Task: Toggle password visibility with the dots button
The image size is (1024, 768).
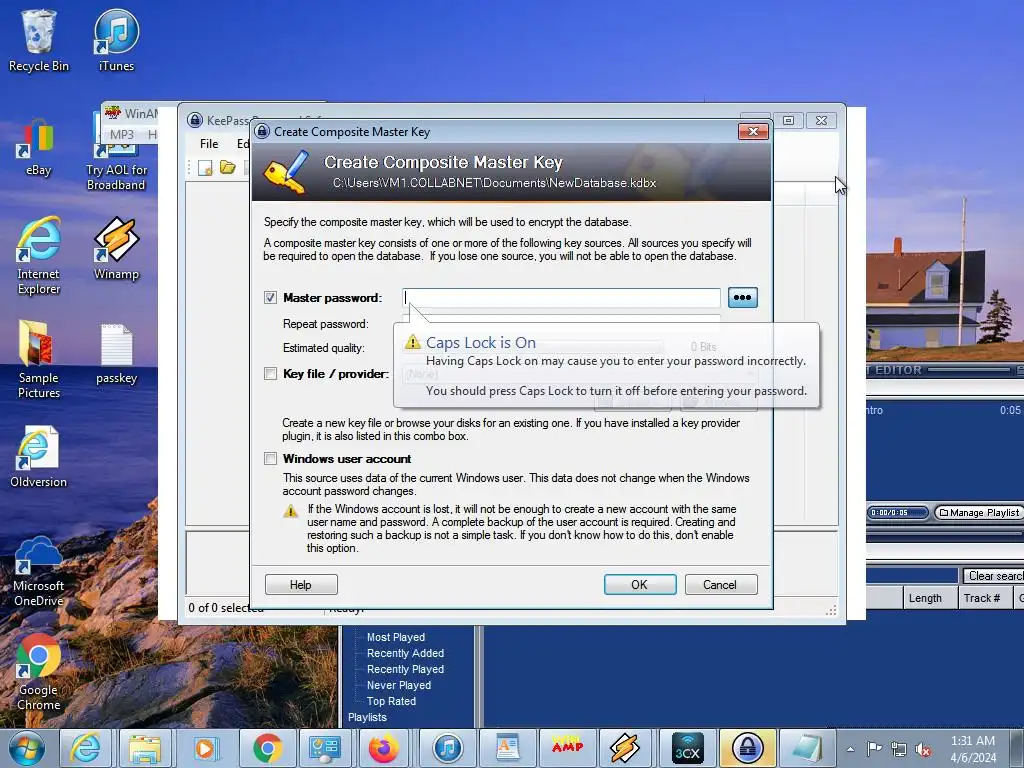Action: (743, 298)
